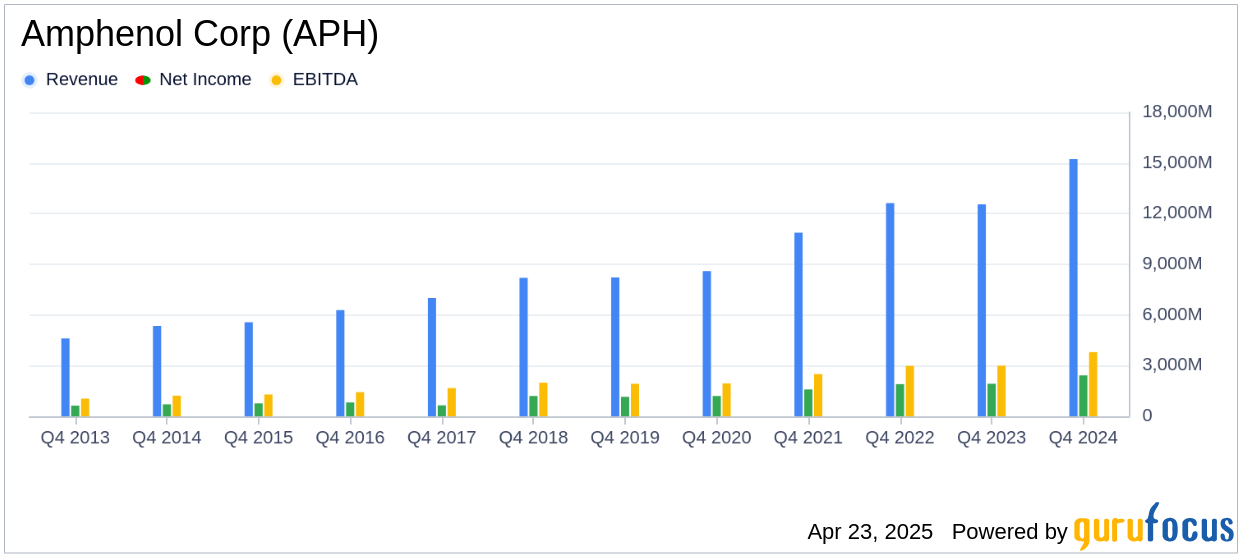
Task: Click the Q4 2023 blue revenue bar
Action: coord(982,310)
